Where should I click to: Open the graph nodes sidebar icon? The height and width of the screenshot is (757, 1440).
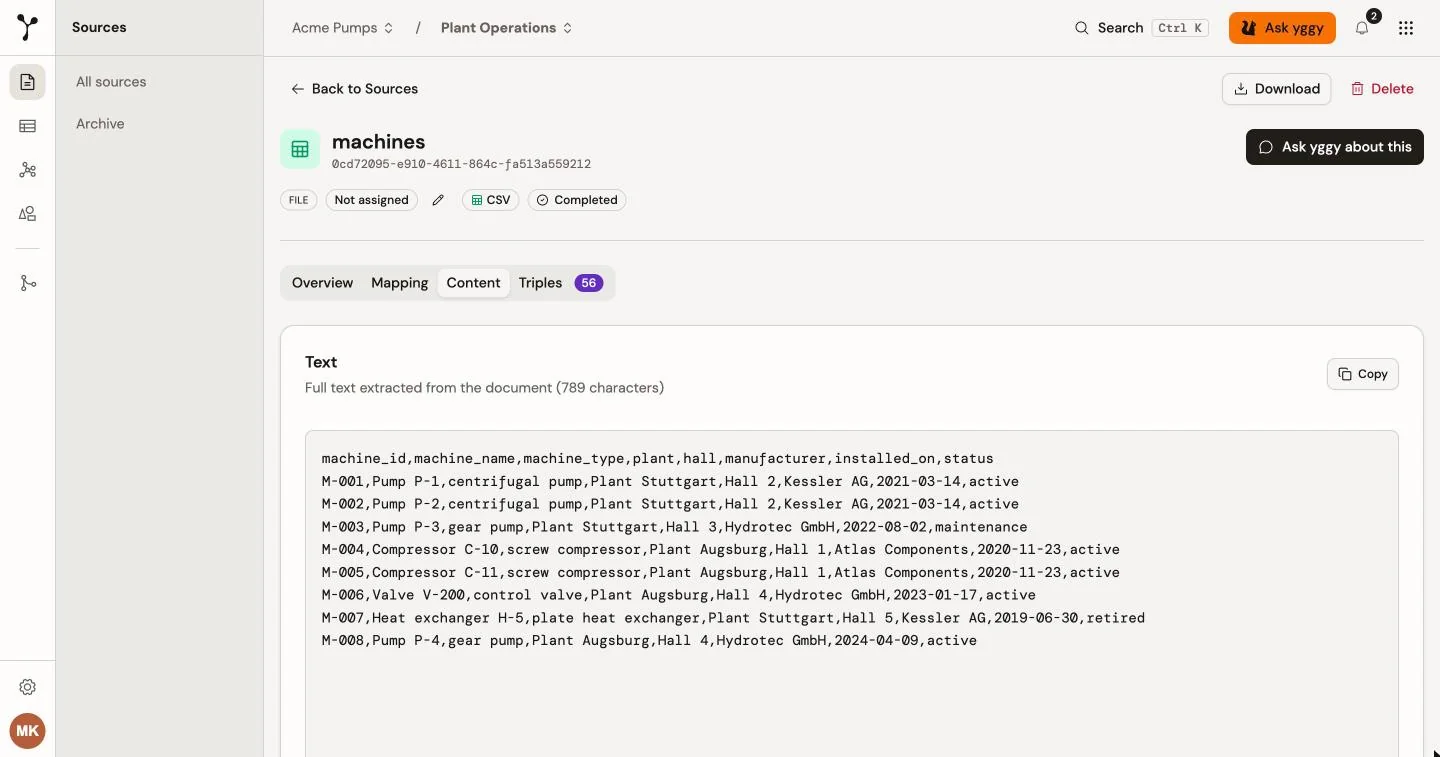[28, 170]
